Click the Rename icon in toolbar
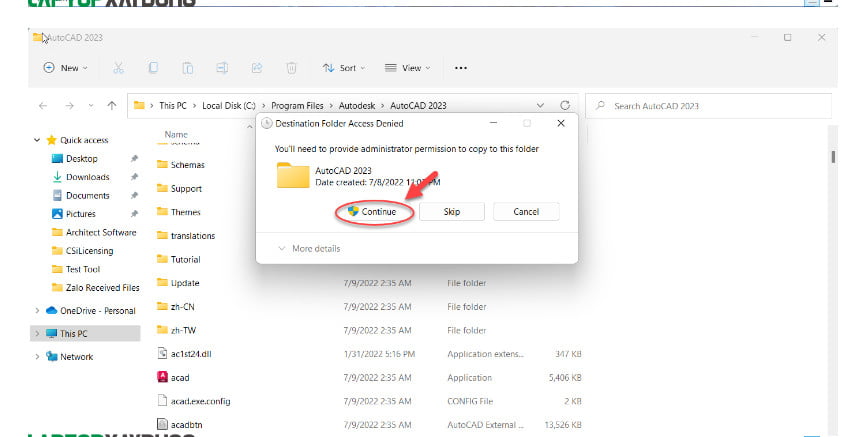This screenshot has height=437, width=842. tap(222, 68)
